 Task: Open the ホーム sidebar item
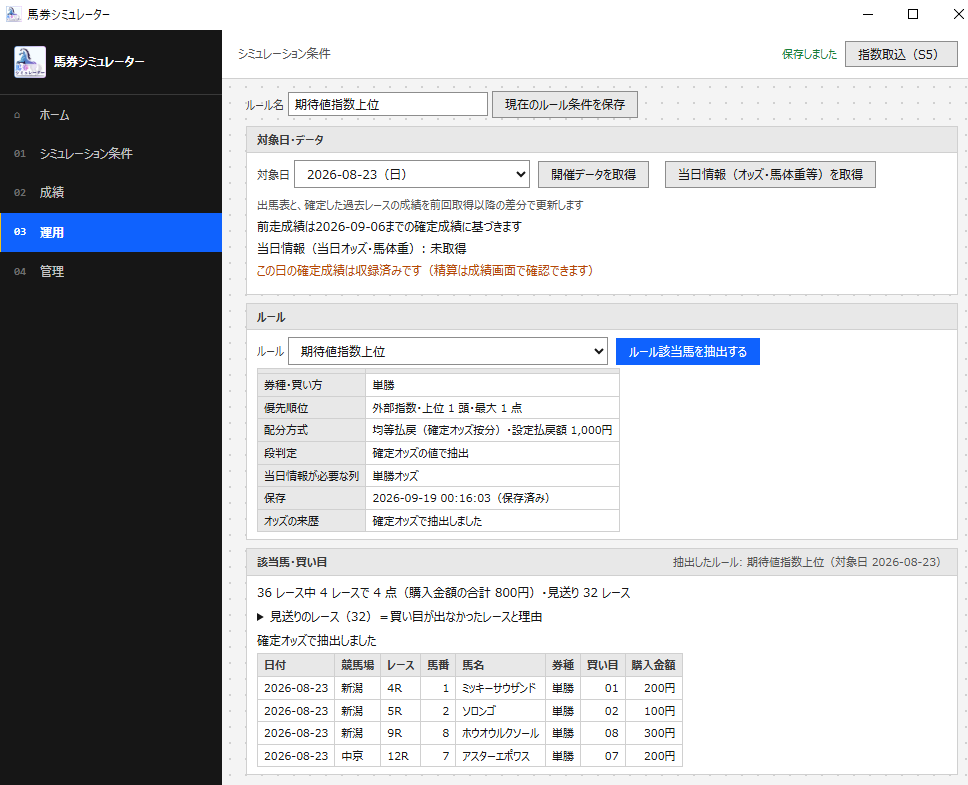(111, 115)
